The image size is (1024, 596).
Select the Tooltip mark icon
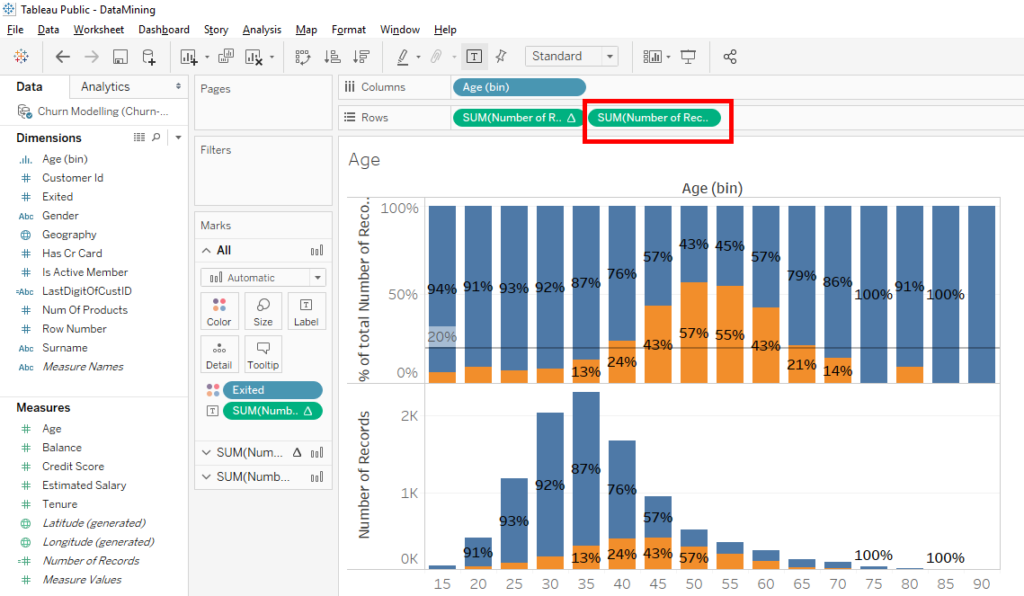pos(263,353)
